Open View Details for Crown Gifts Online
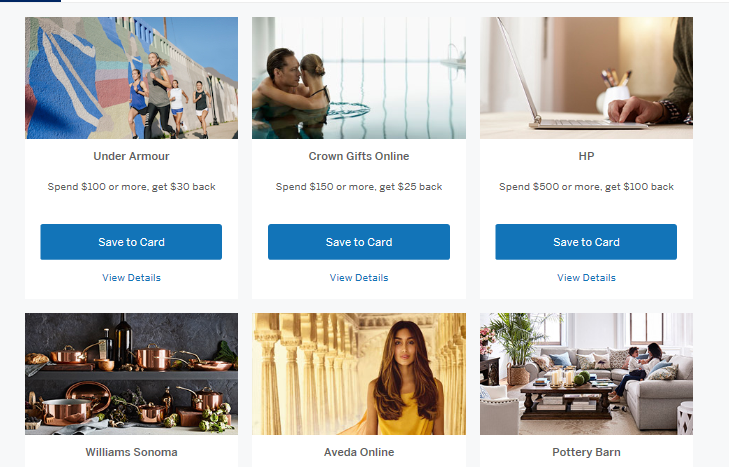The width and height of the screenshot is (729, 467). coord(359,278)
